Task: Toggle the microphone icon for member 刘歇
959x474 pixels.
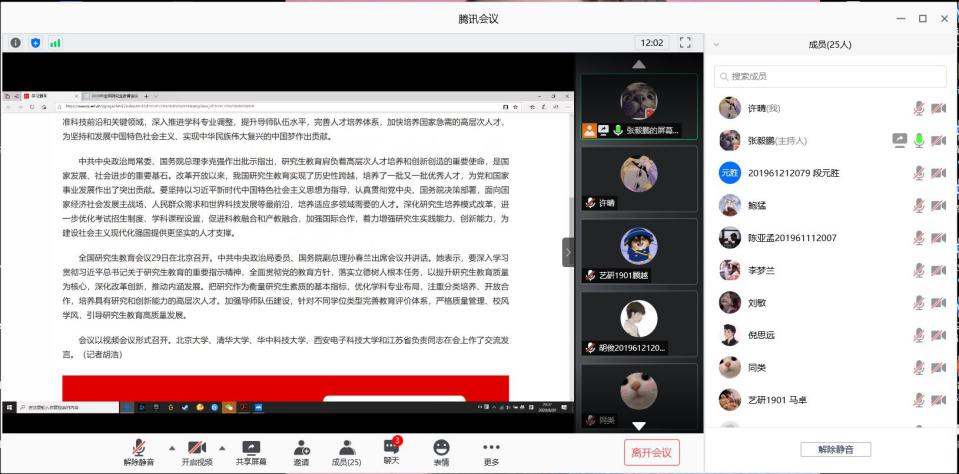Action: coord(918,303)
